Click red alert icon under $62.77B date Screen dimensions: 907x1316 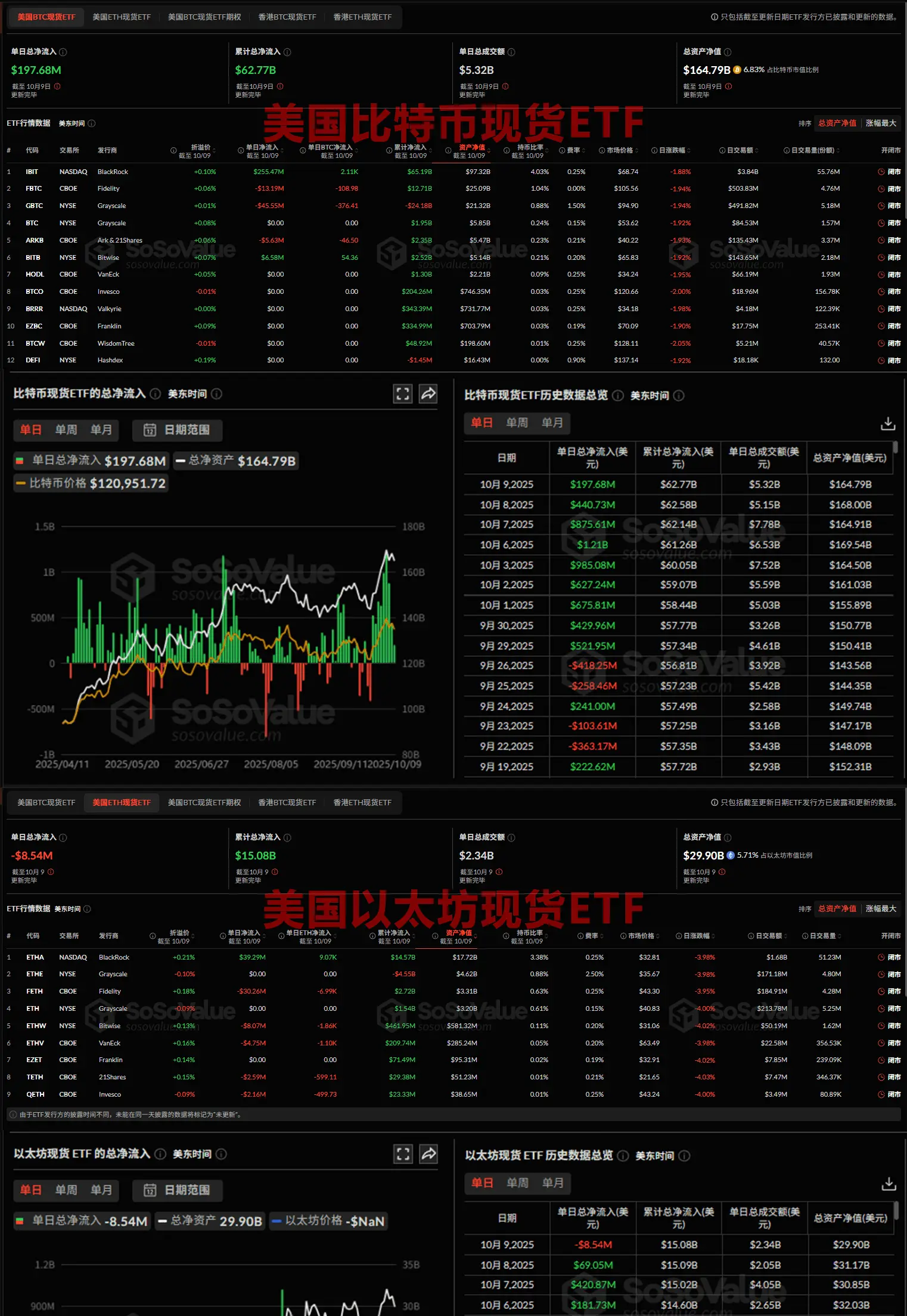280,86
